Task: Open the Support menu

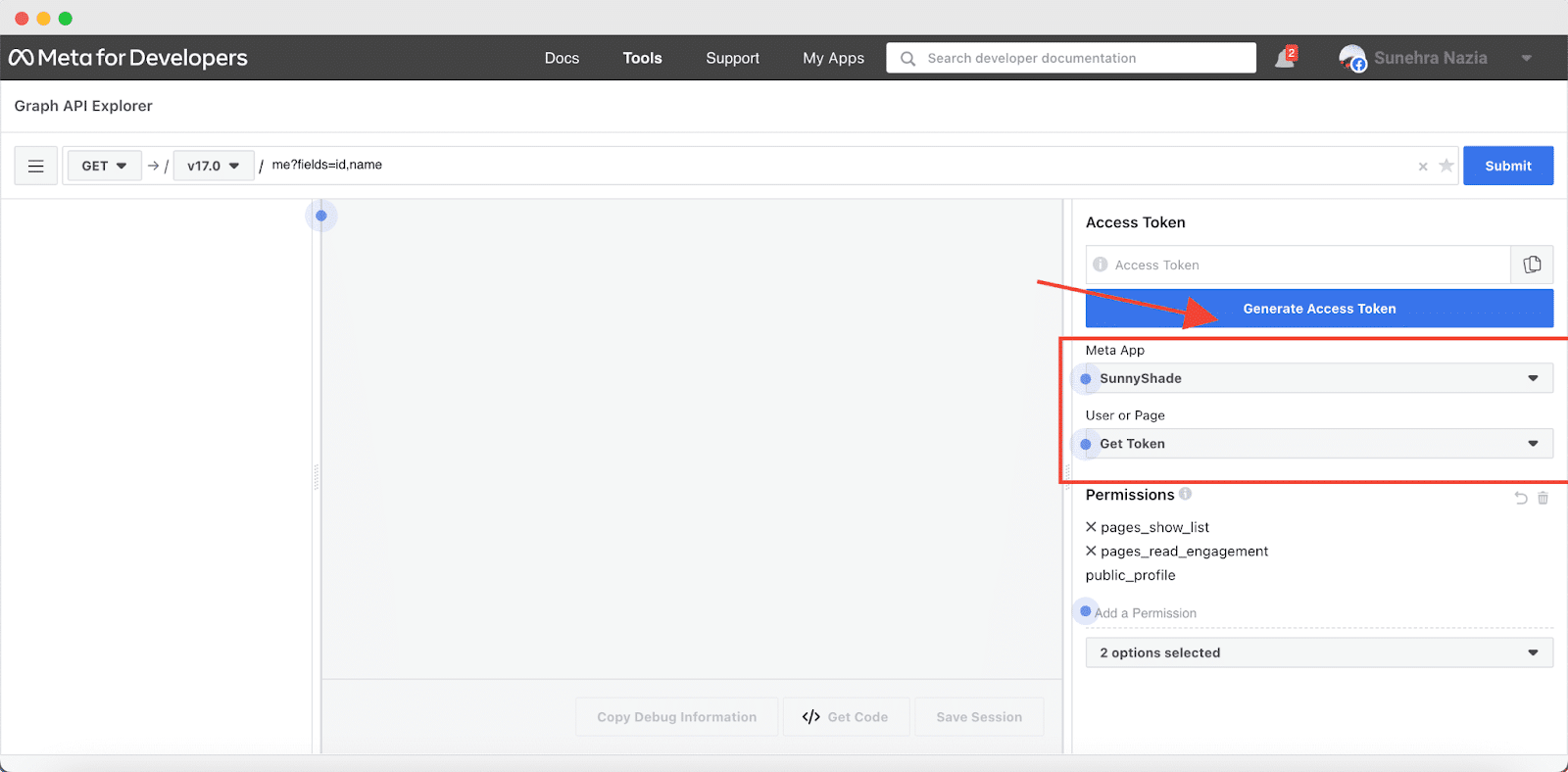Action: pyautogui.click(x=732, y=58)
